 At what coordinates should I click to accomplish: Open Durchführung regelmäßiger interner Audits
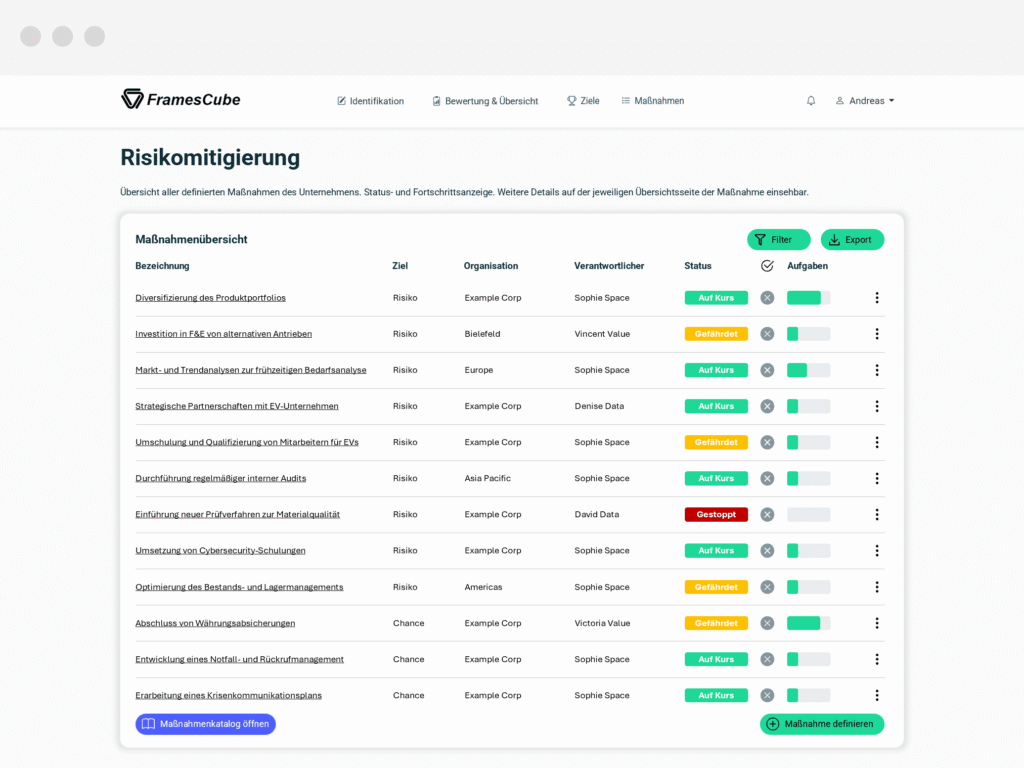[x=221, y=478]
